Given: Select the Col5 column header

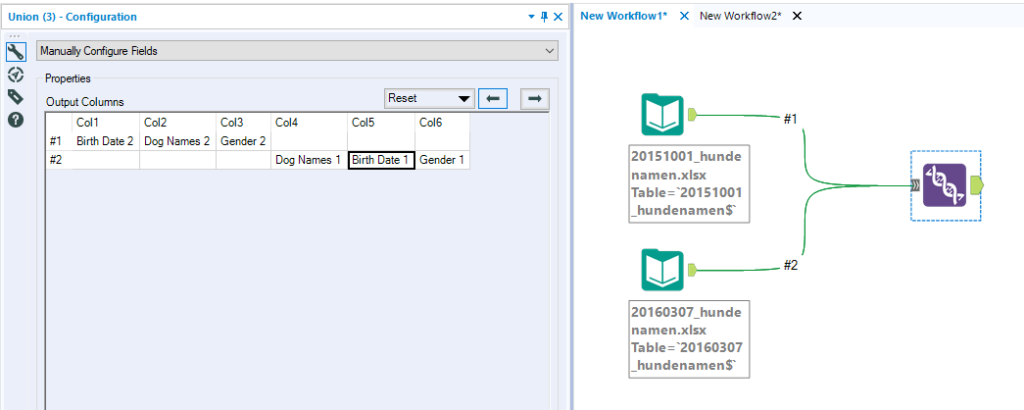Looking at the screenshot, I should click(x=381, y=122).
